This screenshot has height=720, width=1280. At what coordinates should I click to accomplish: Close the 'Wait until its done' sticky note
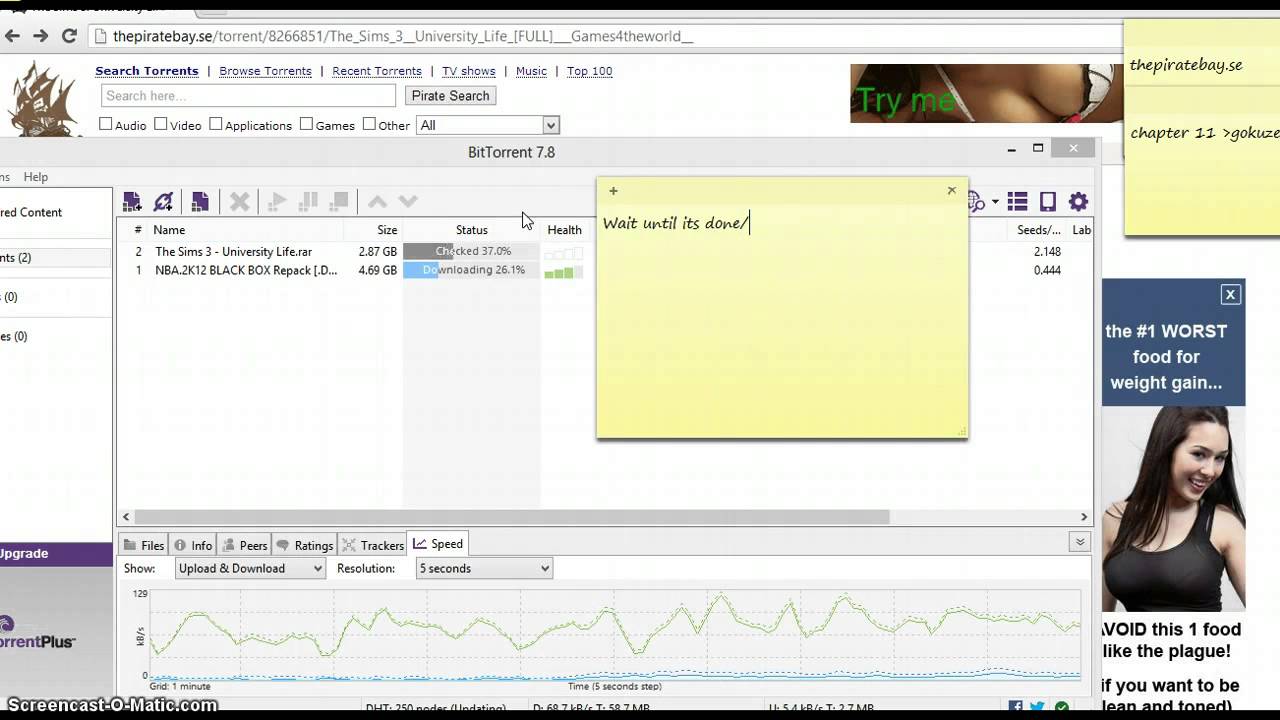[x=951, y=190]
